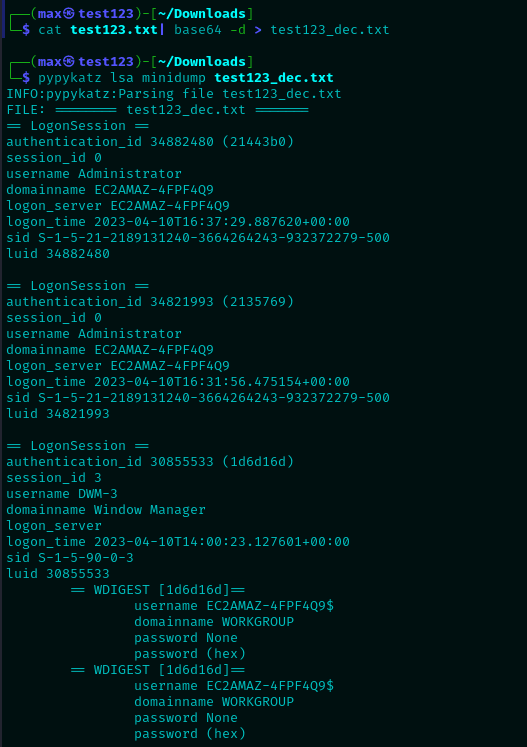Click the domainname Window Manager line
527x747 pixels.
(106, 510)
